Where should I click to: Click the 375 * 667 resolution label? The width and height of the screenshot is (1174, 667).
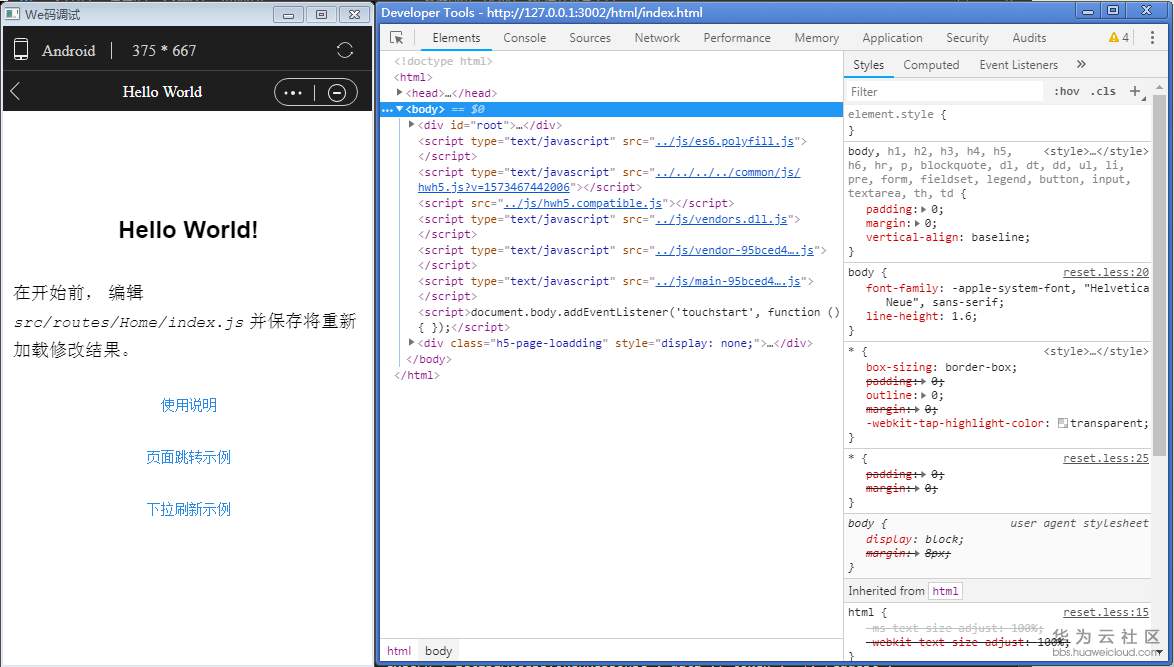point(164,50)
